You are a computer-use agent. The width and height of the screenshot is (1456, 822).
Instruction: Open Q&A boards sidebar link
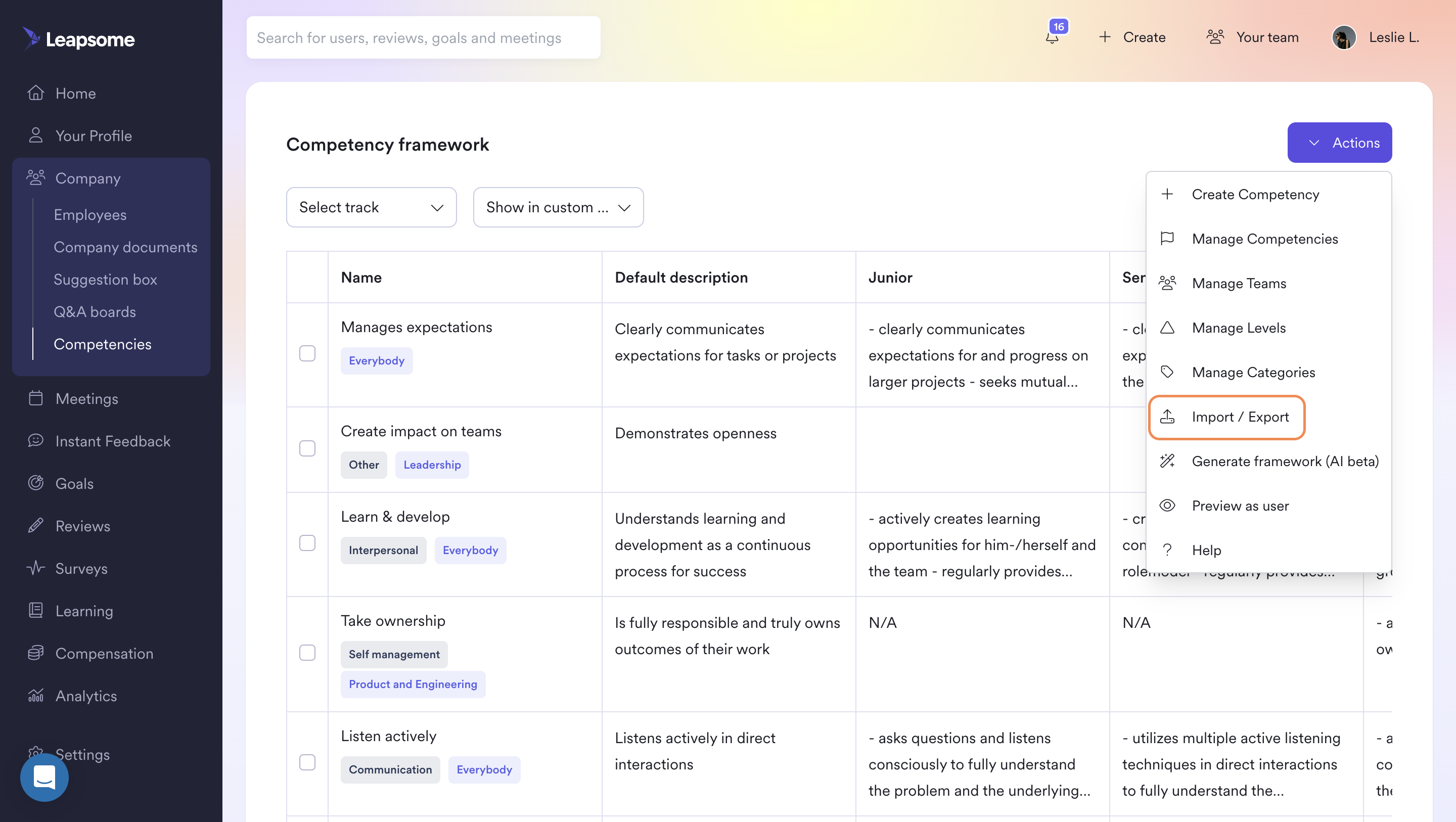pyautogui.click(x=95, y=311)
